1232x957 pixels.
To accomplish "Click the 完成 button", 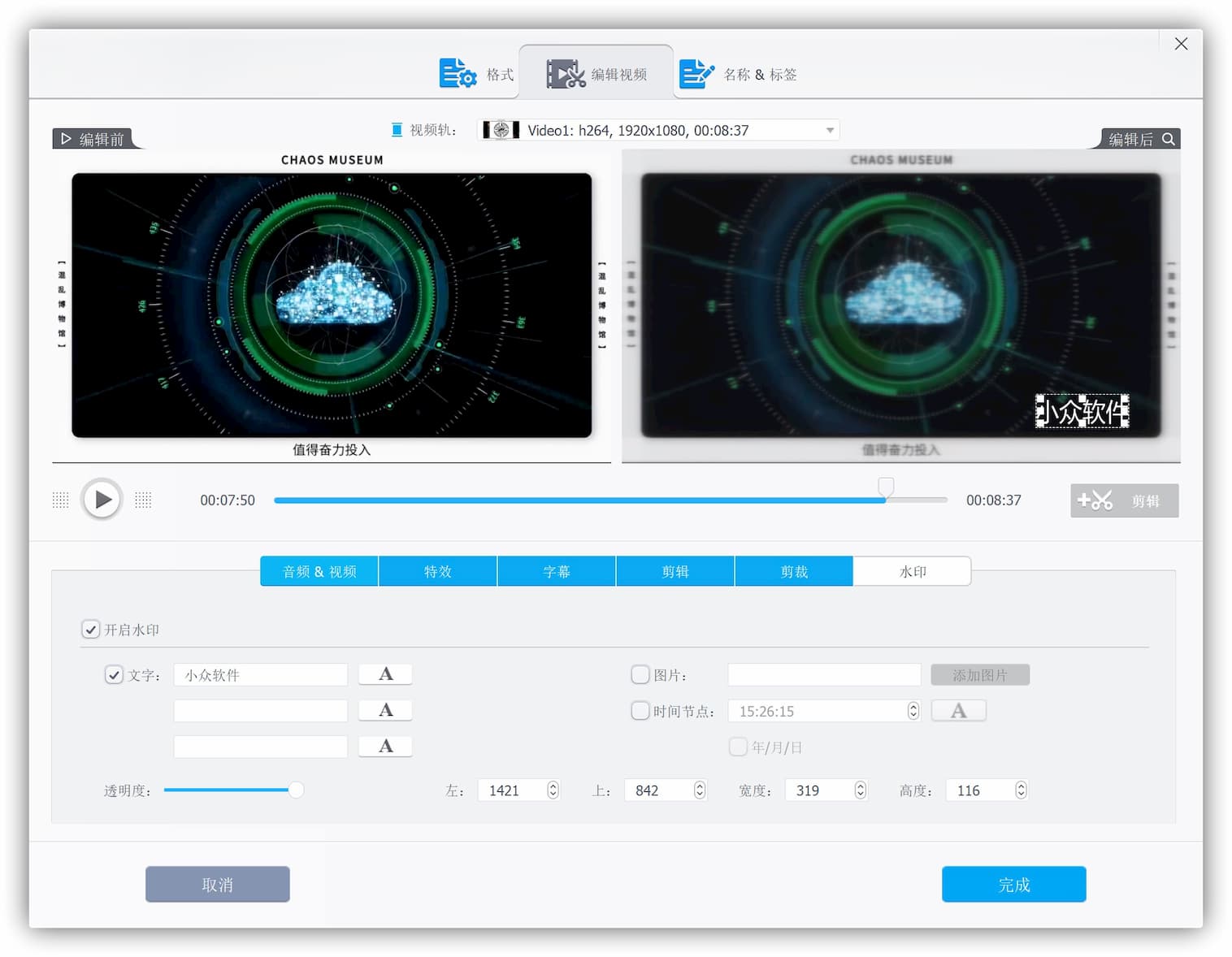I will (x=1014, y=884).
